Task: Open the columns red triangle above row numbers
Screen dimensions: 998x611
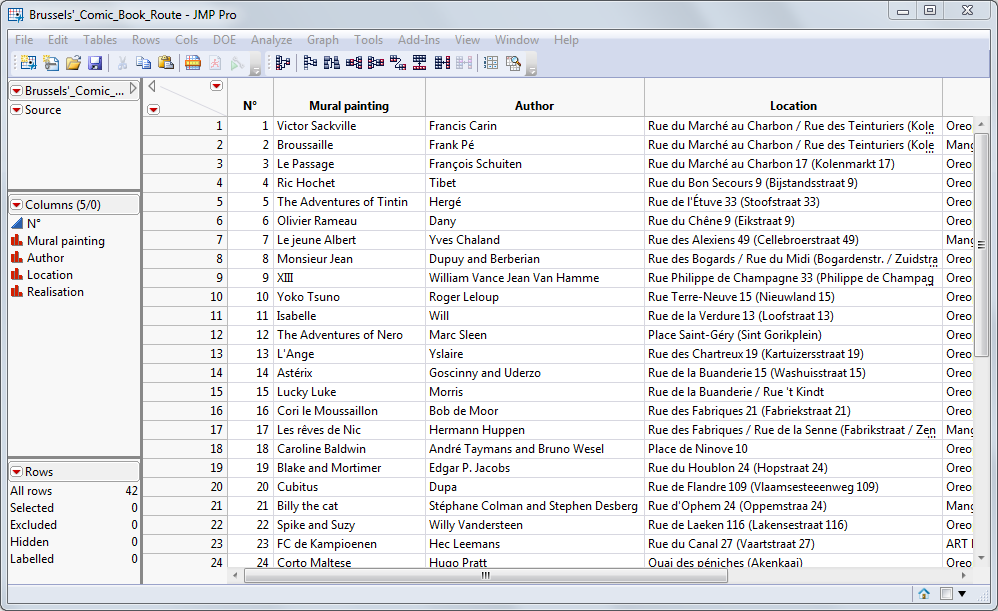Action: click(x=216, y=86)
